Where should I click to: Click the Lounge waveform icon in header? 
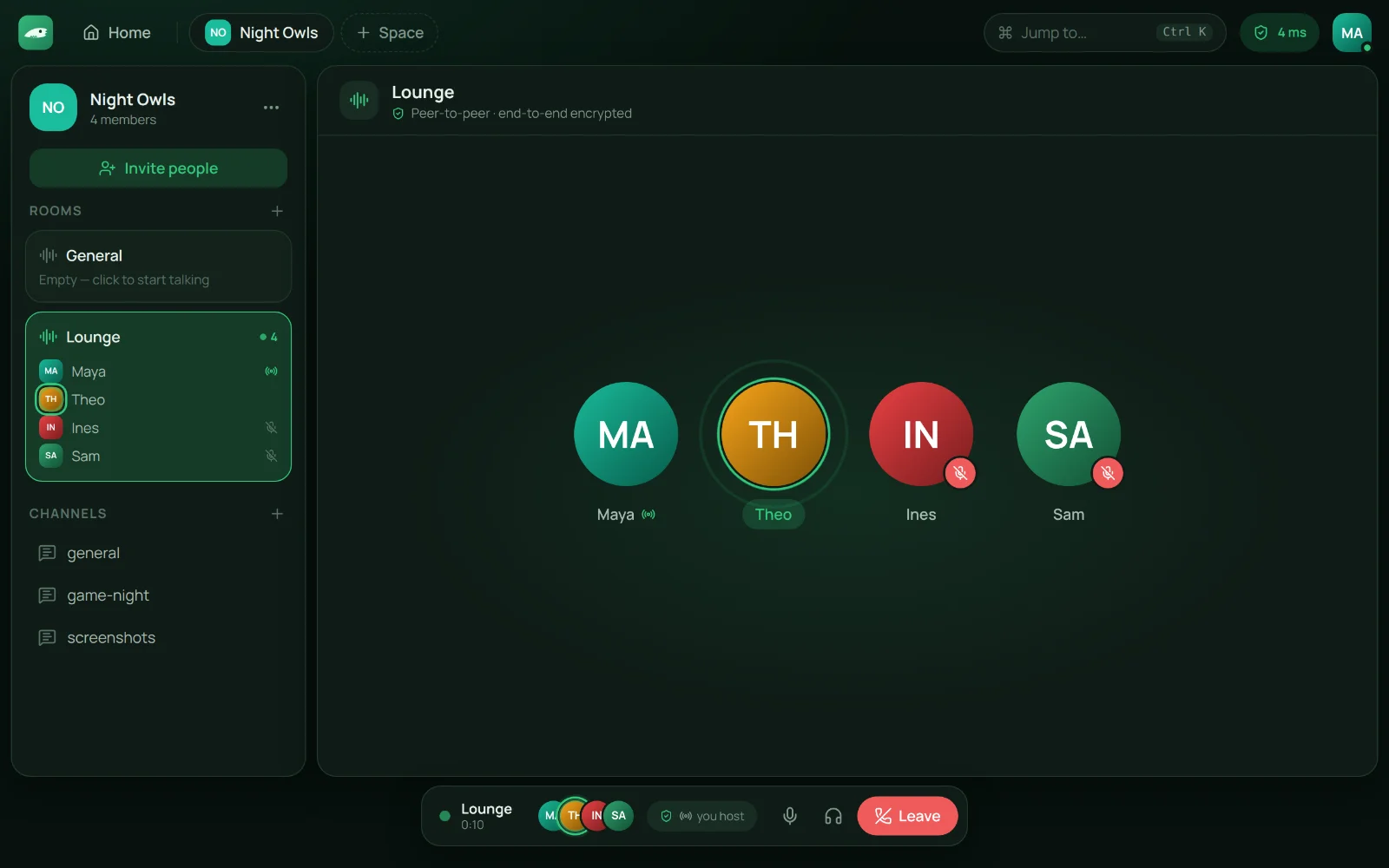pyautogui.click(x=359, y=101)
